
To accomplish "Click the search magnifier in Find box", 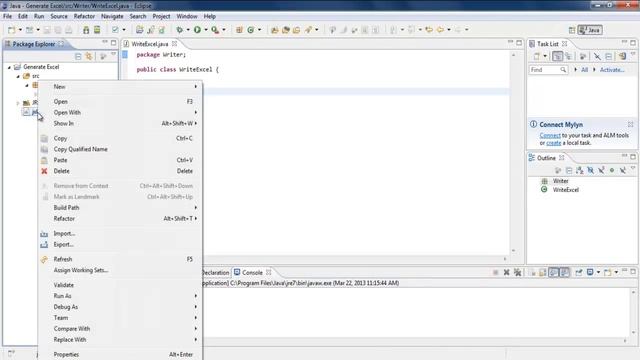I will coord(563,70).
